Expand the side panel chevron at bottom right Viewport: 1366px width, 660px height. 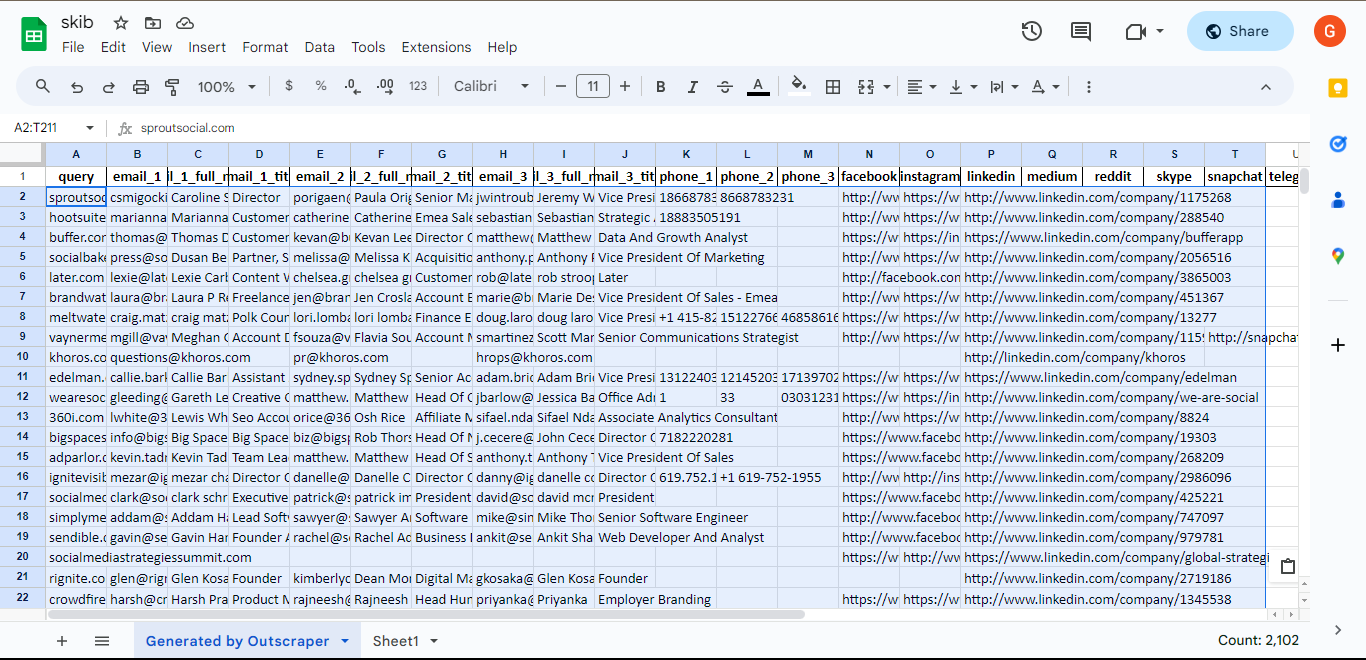point(1338,630)
